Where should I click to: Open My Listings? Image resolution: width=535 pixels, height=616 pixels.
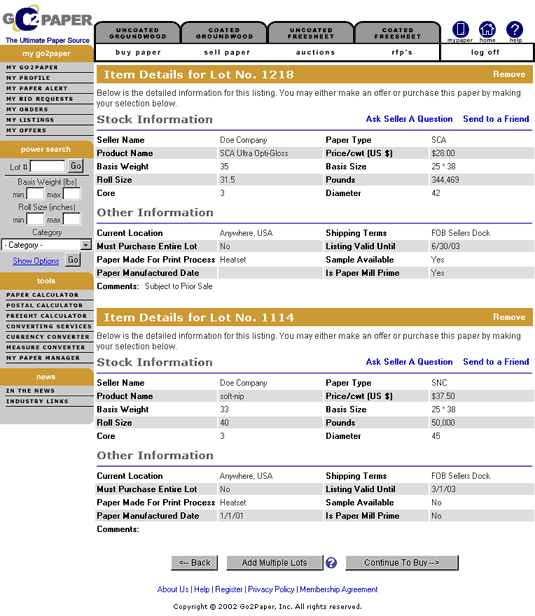coord(30,120)
